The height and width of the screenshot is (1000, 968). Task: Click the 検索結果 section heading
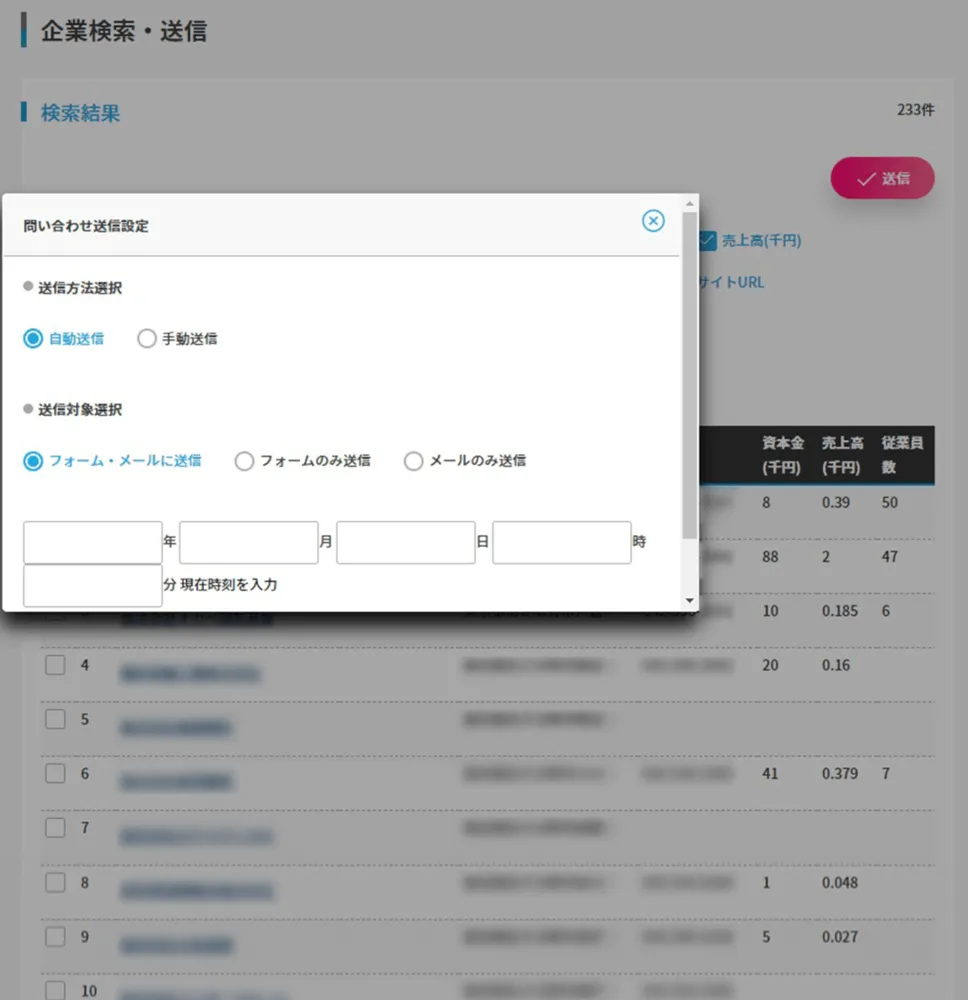pos(80,113)
